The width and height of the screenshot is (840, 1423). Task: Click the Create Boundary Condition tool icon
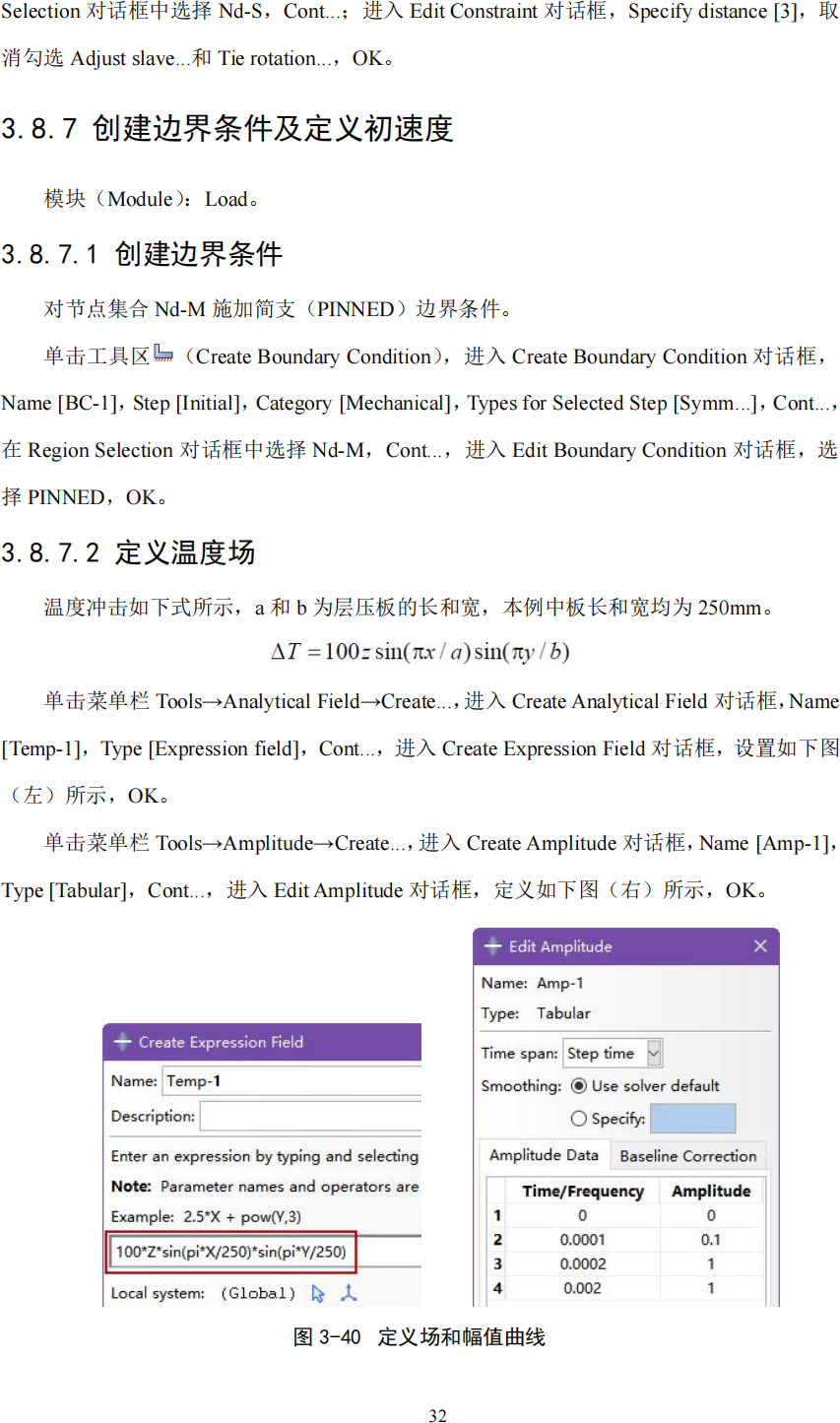click(163, 355)
